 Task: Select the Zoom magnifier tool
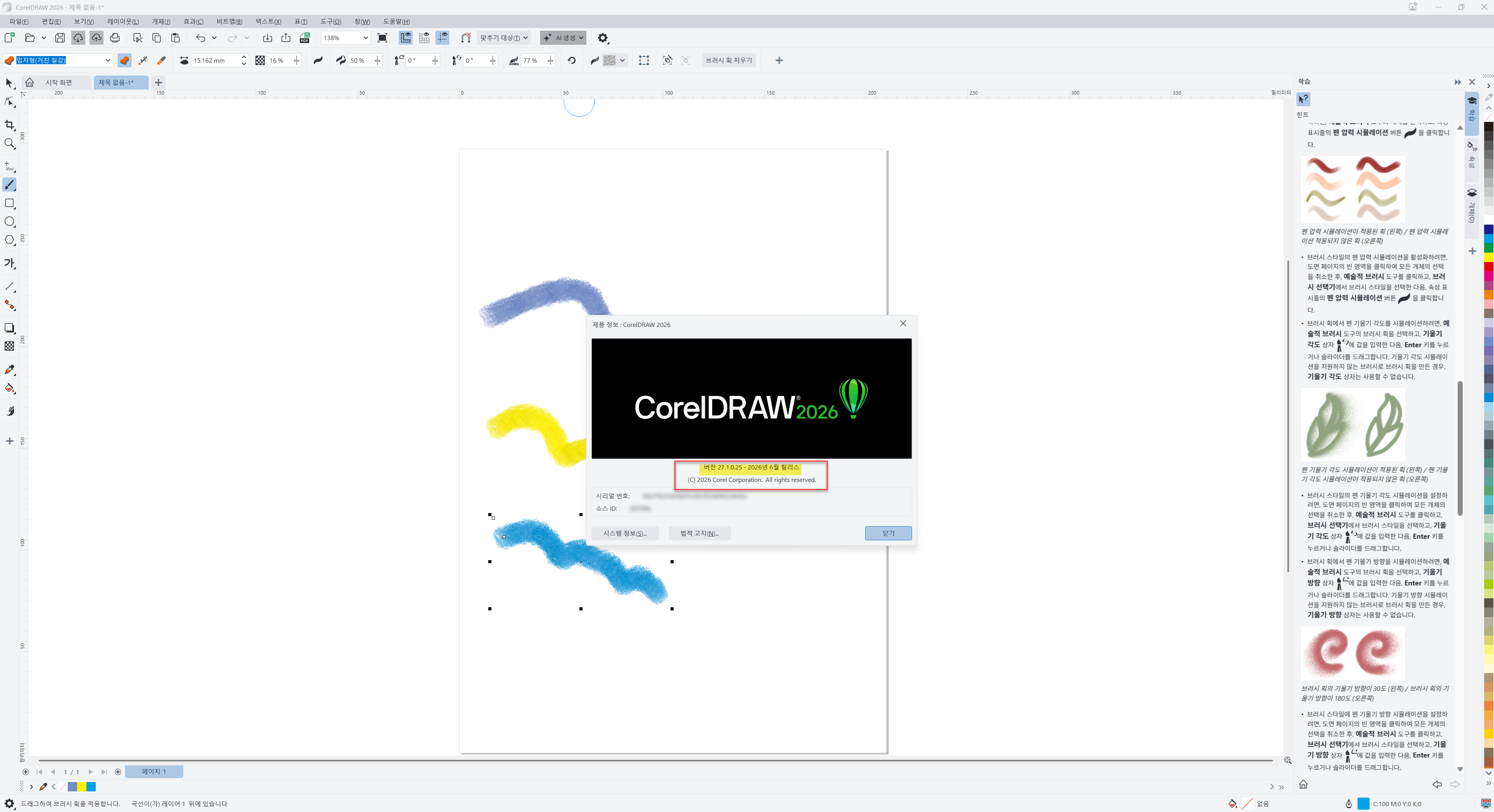point(9,144)
